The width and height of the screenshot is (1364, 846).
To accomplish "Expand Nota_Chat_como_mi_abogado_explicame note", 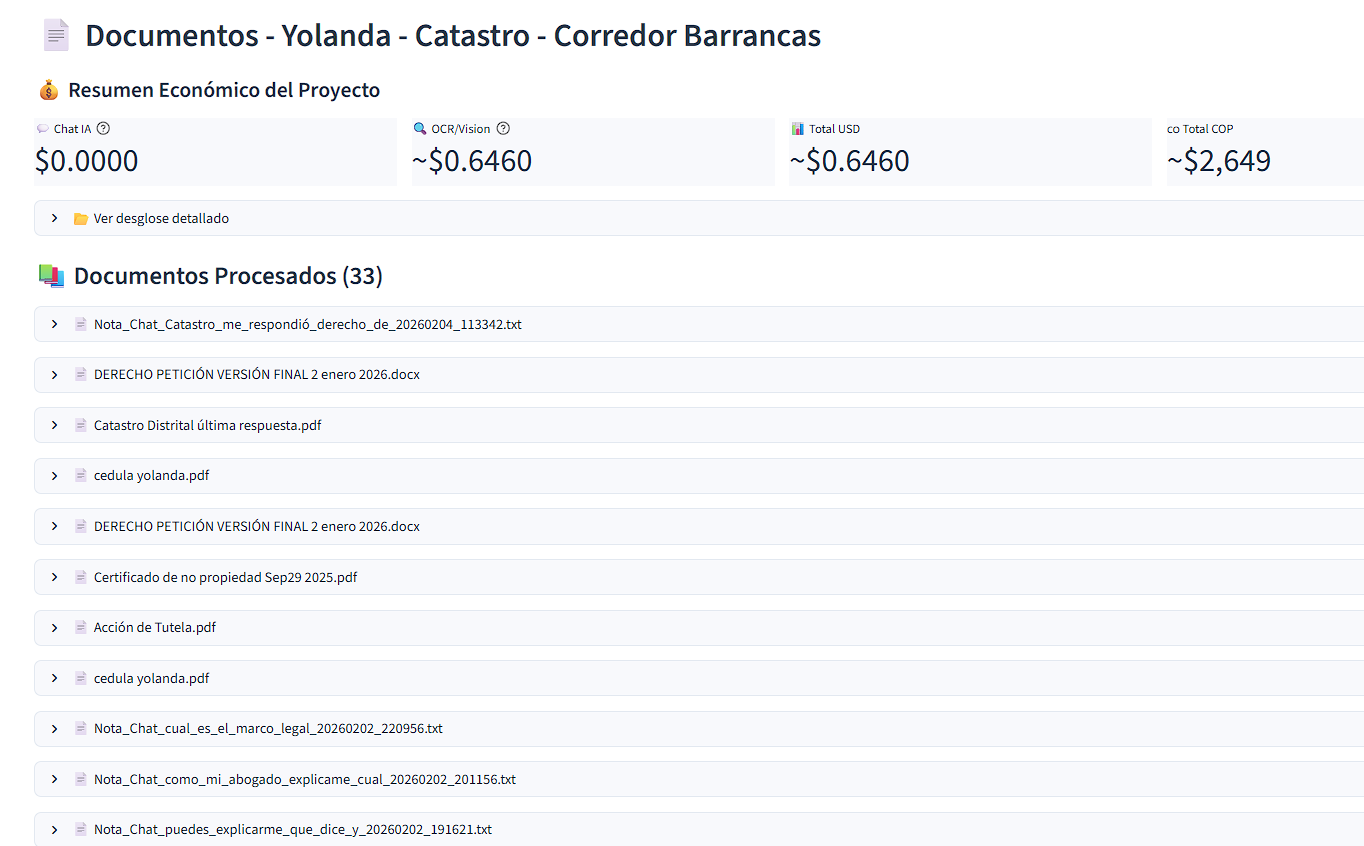I will [55, 779].
